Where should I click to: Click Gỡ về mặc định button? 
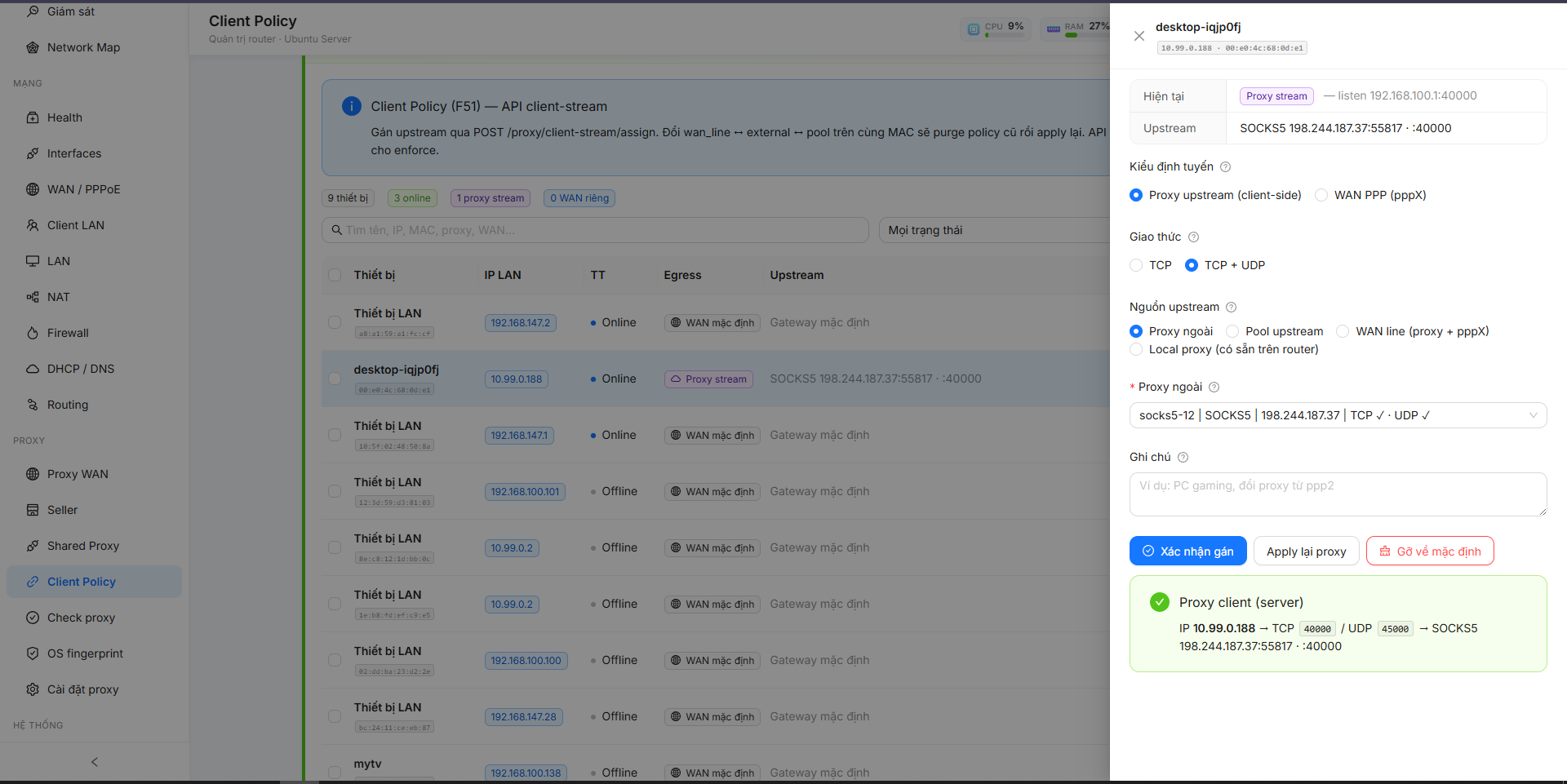coord(1430,551)
